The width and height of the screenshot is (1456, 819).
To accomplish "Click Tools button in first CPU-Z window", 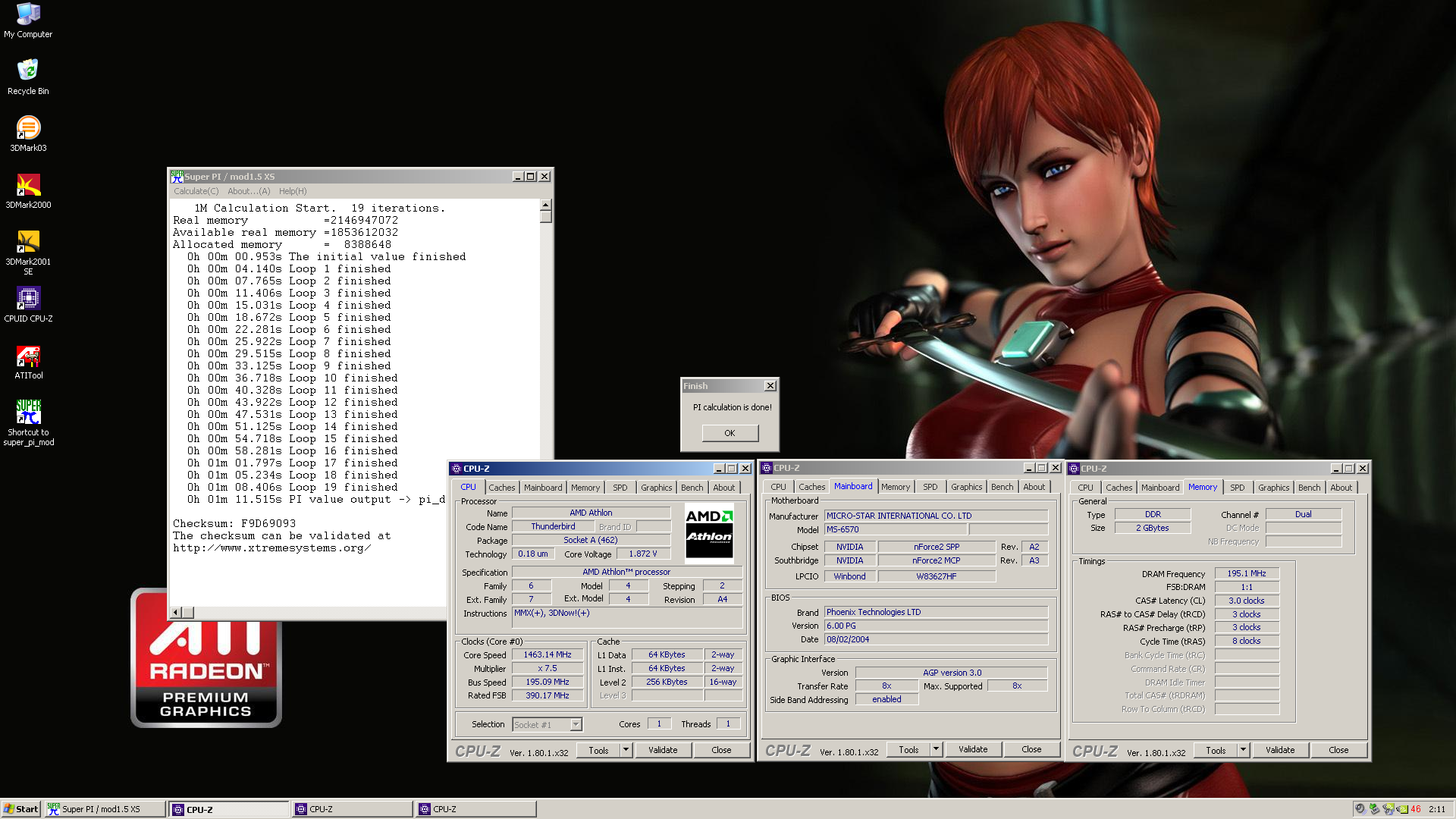I will (x=598, y=750).
